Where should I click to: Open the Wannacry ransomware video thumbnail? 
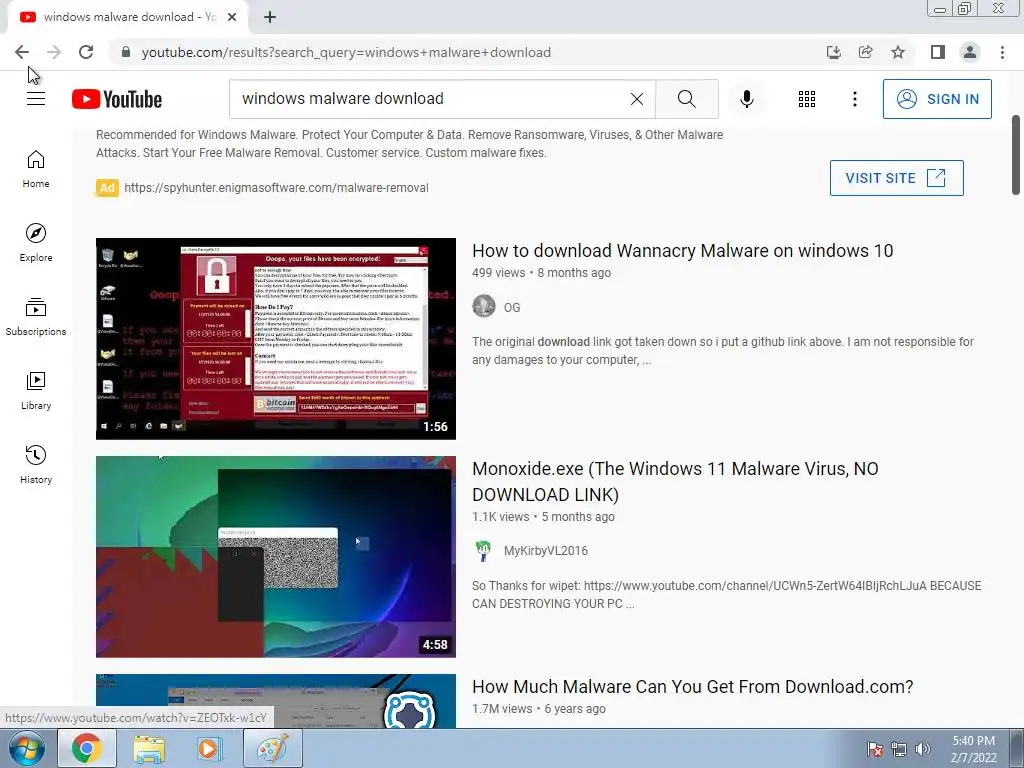276,338
